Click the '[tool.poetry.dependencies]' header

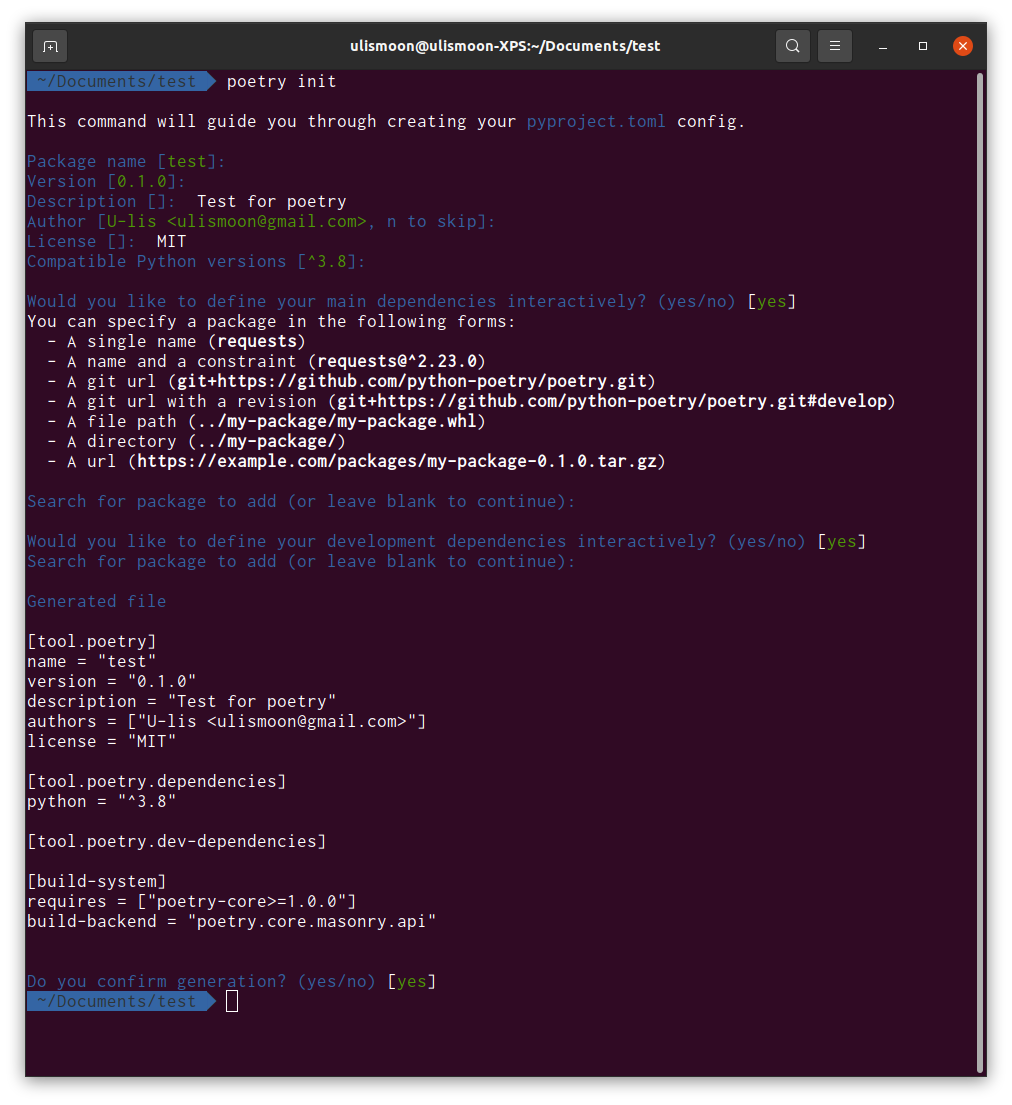click(x=156, y=782)
